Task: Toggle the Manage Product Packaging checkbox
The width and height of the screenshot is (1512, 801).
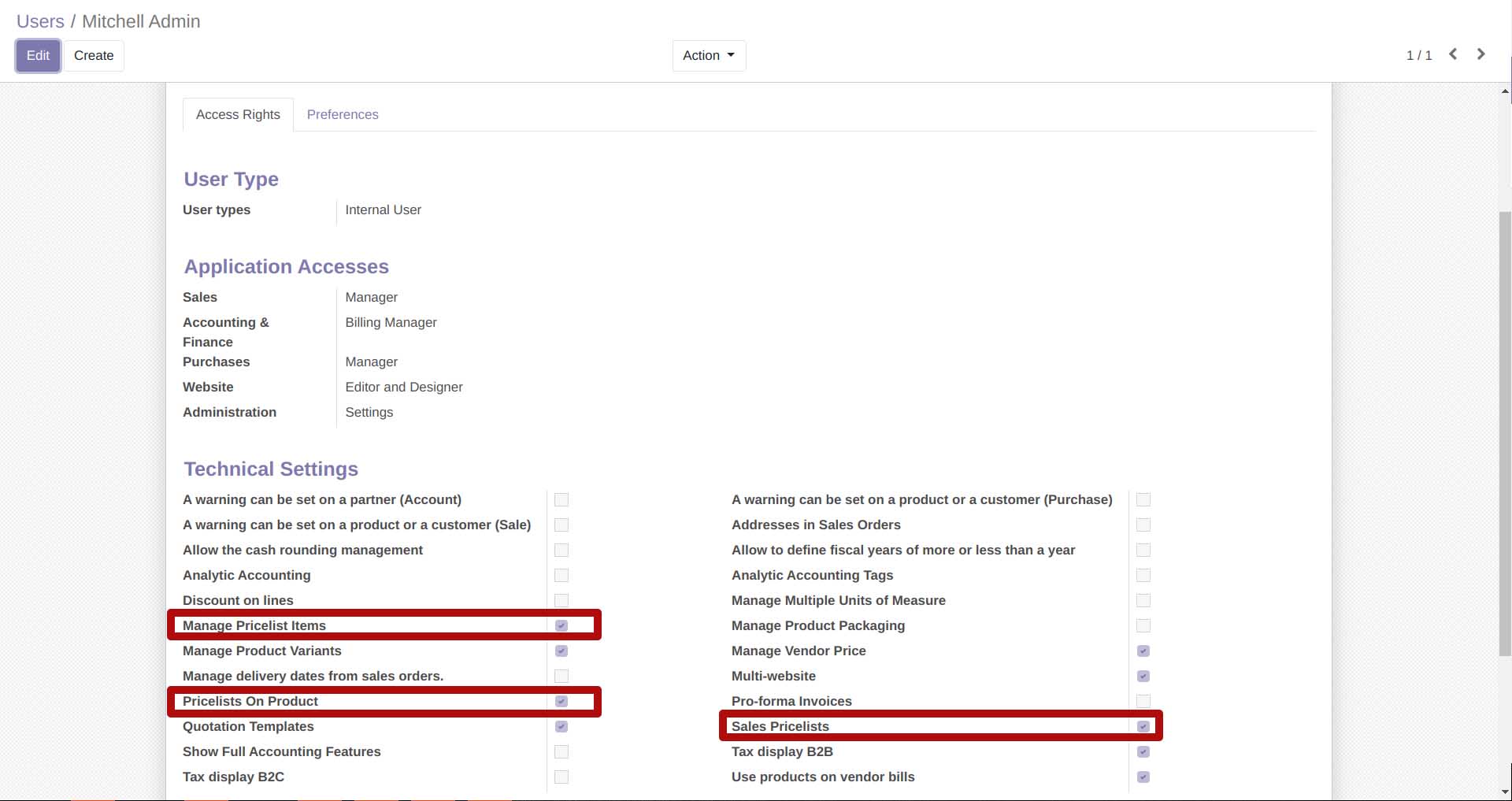Action: [x=1143, y=625]
